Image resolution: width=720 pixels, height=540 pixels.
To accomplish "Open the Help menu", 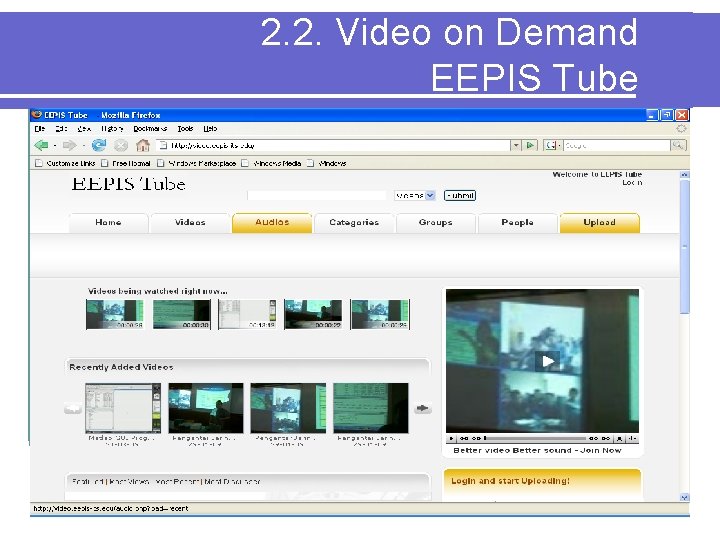I will [210, 129].
